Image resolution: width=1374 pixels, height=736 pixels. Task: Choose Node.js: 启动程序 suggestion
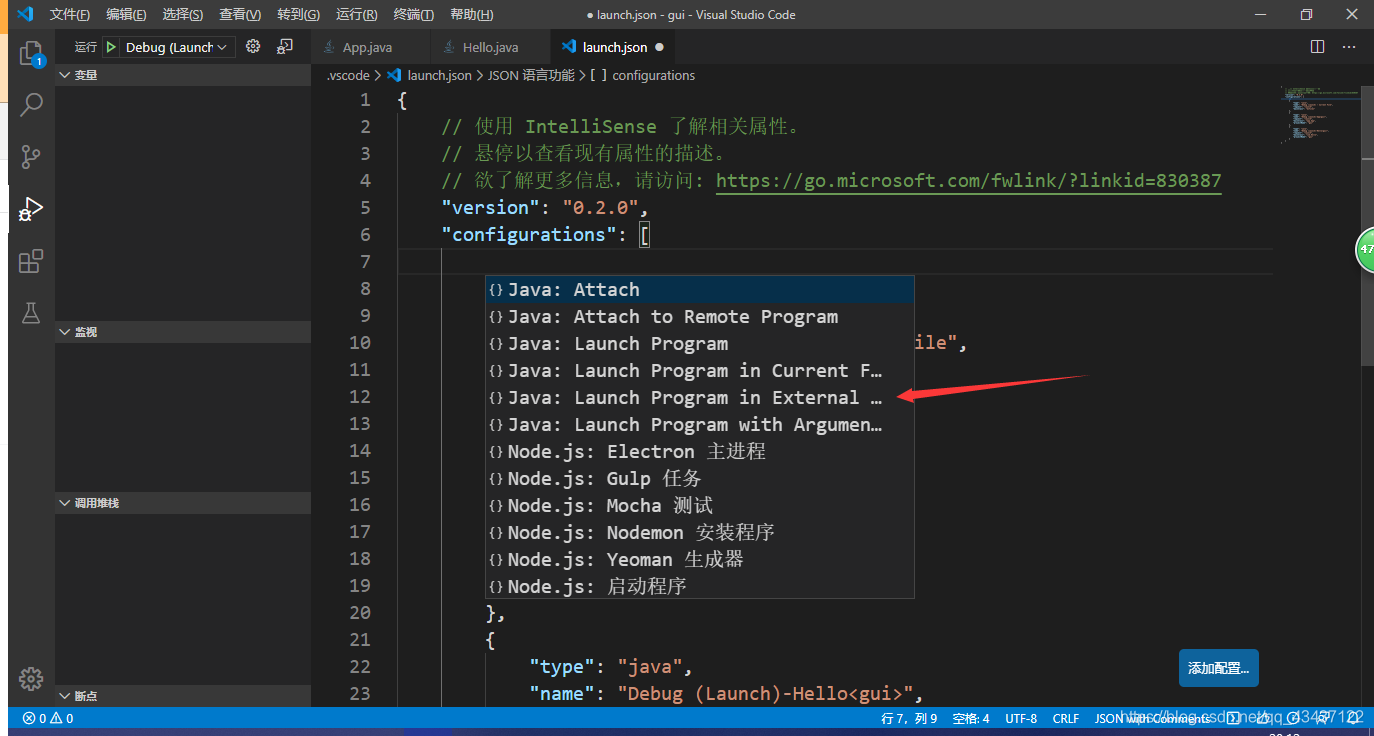click(x=700, y=587)
